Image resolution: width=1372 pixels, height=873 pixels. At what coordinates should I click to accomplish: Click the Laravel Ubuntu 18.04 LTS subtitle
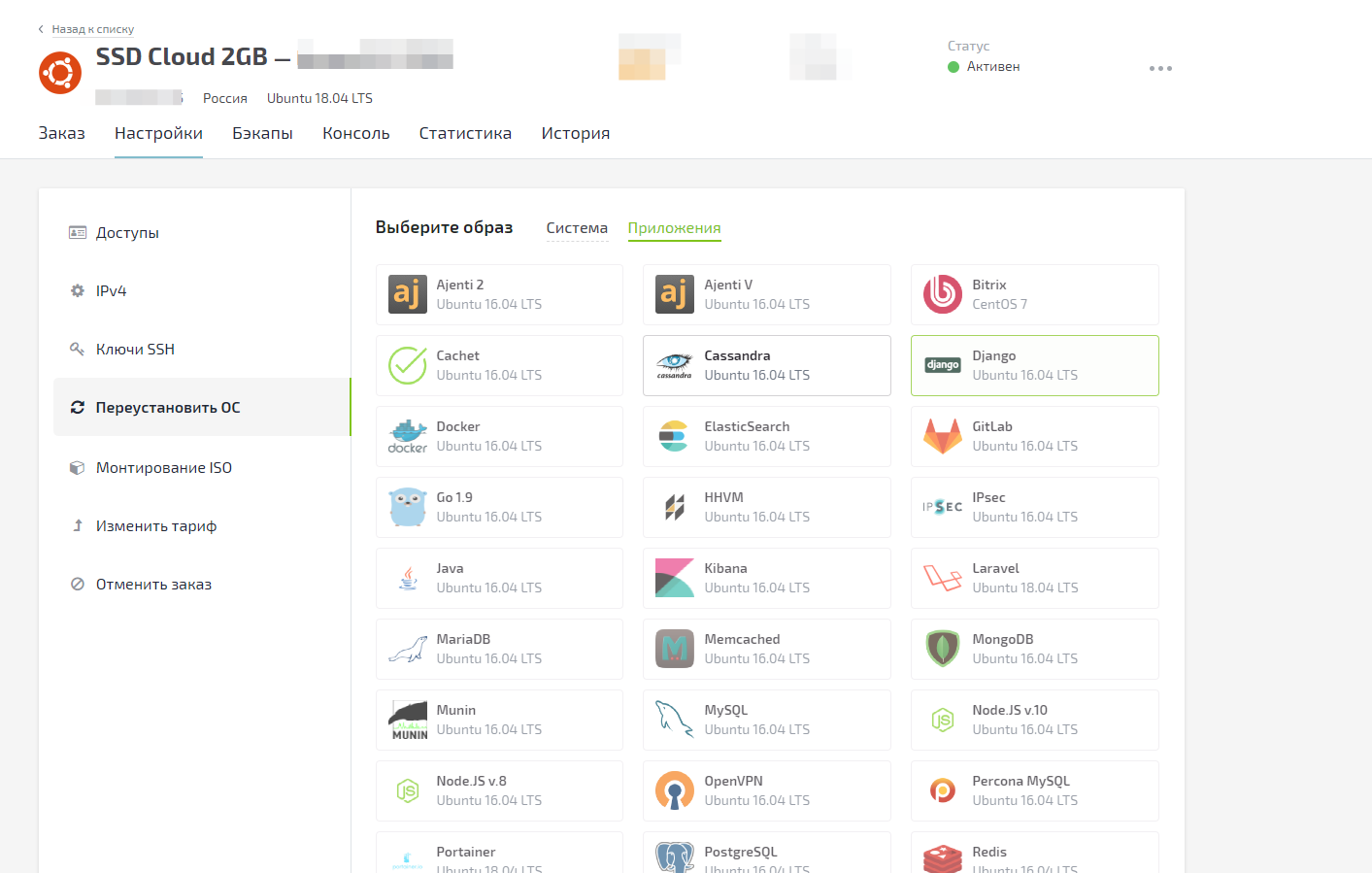[x=1025, y=588]
